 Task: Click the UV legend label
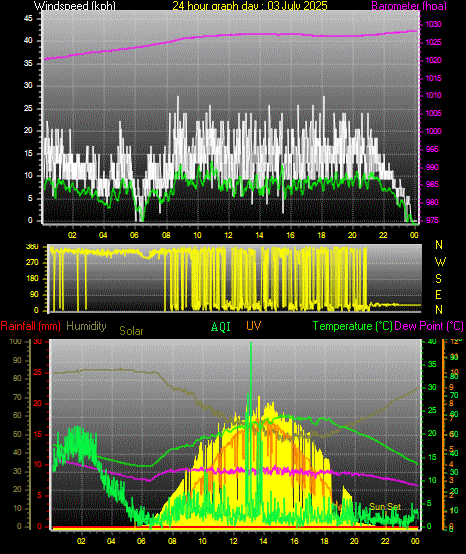[253, 326]
